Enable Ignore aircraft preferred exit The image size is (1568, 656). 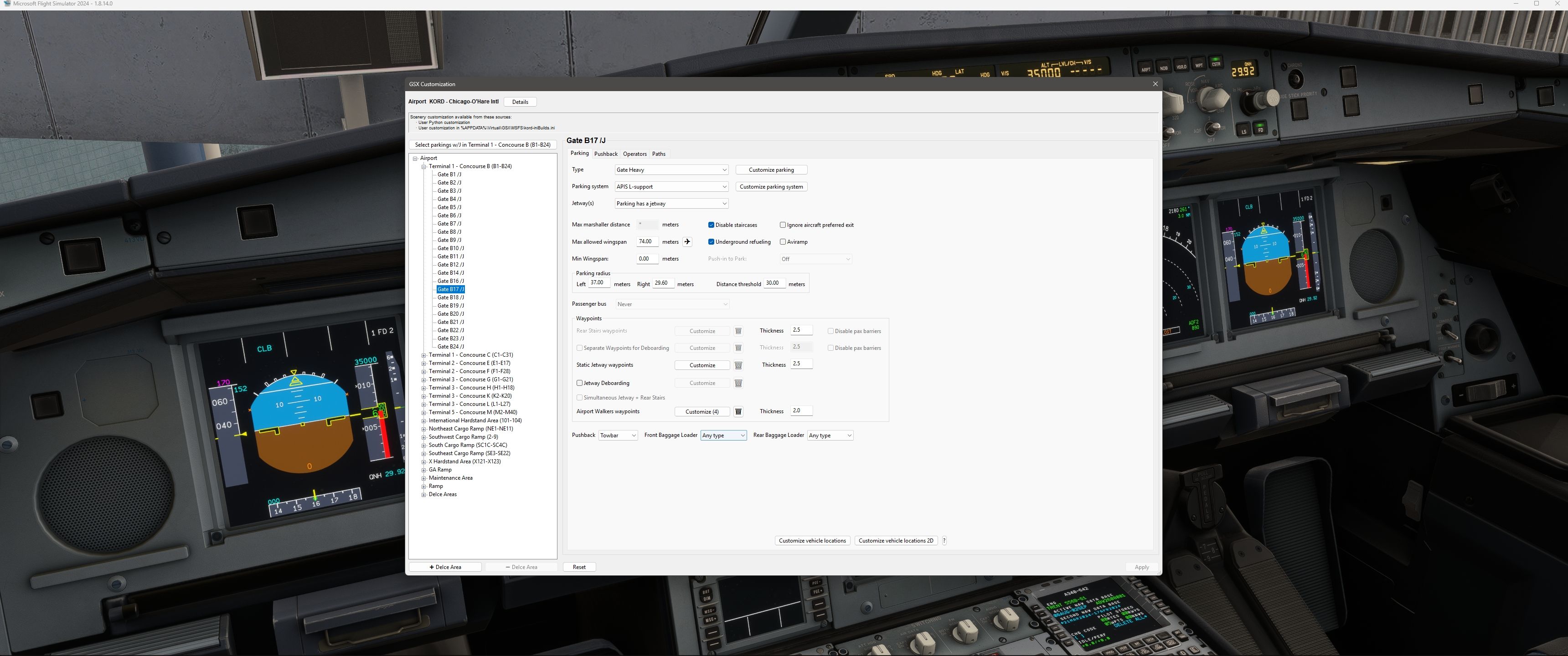pyautogui.click(x=783, y=225)
